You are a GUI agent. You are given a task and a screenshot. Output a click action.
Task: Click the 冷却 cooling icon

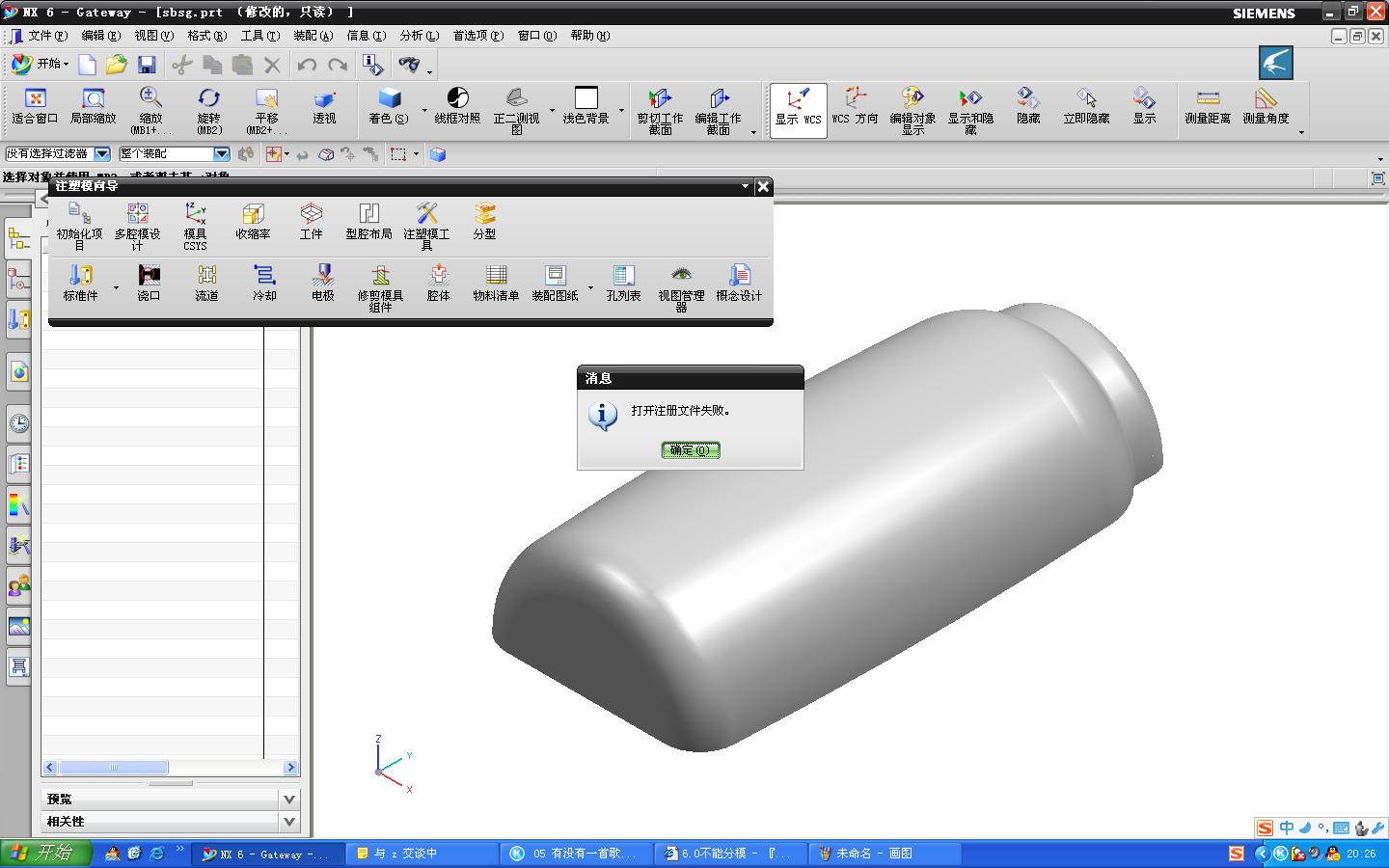(x=264, y=284)
